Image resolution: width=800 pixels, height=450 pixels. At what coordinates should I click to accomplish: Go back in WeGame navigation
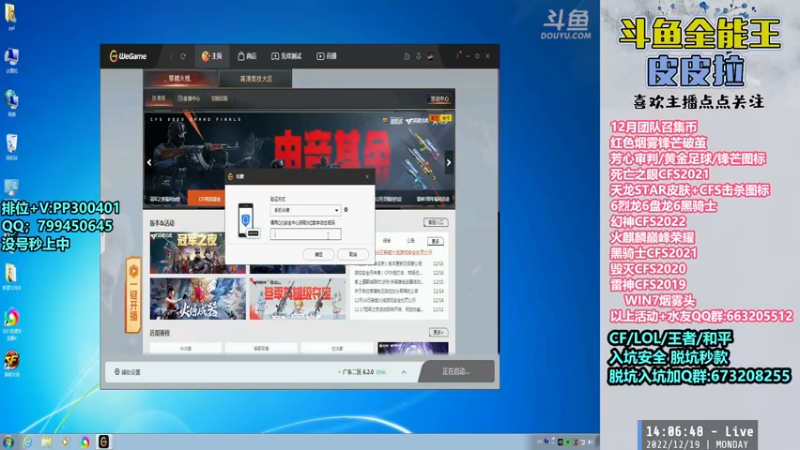tap(171, 56)
